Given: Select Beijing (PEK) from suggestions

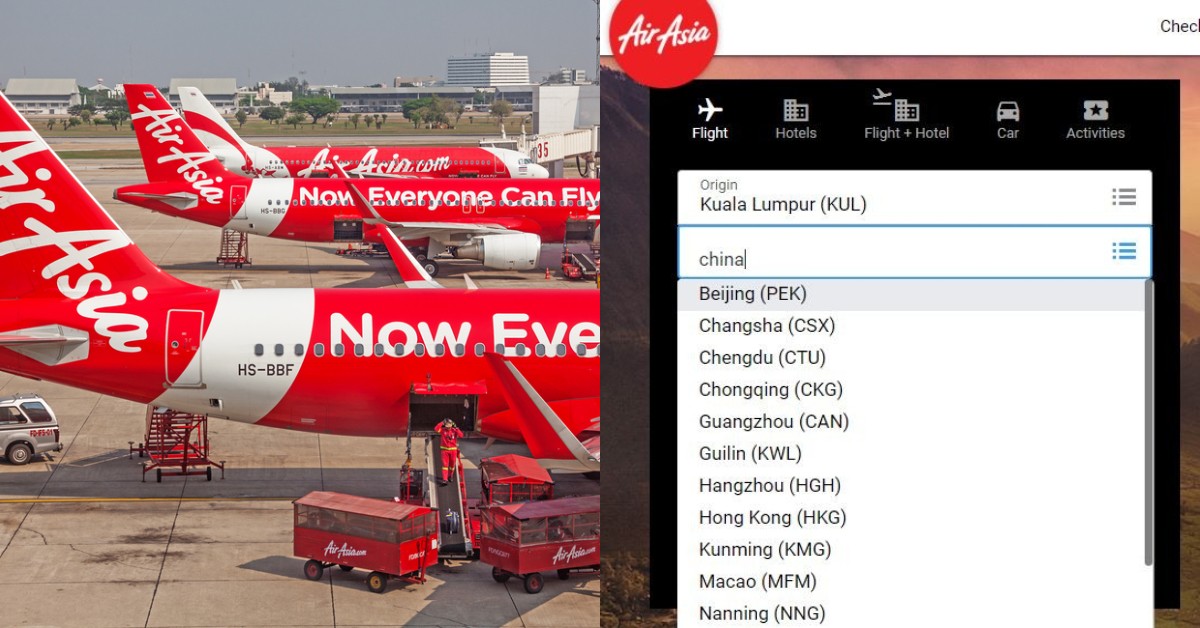Looking at the screenshot, I should pyautogui.click(x=910, y=294).
